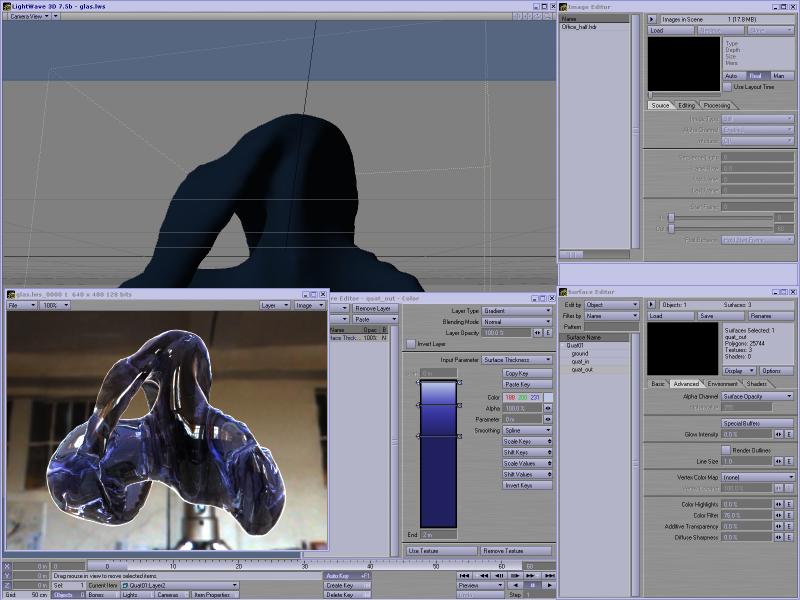The height and width of the screenshot is (600, 800).
Task: Switch to the Shaders tab in Surface Editor
Action: [757, 384]
